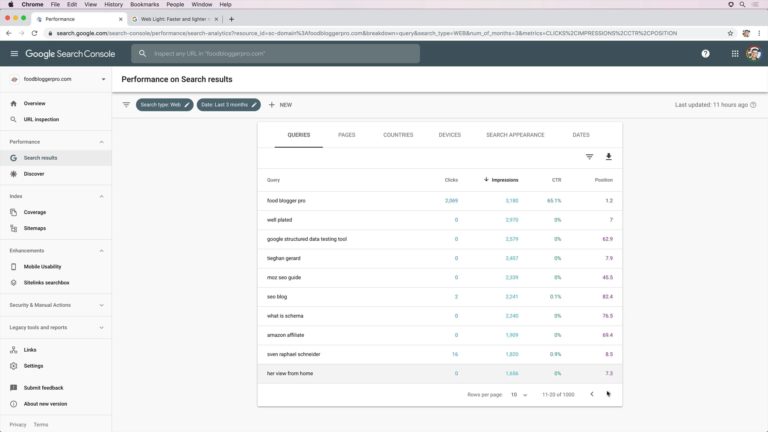Sort table by Impressions column
768x432 pixels.
(x=501, y=180)
